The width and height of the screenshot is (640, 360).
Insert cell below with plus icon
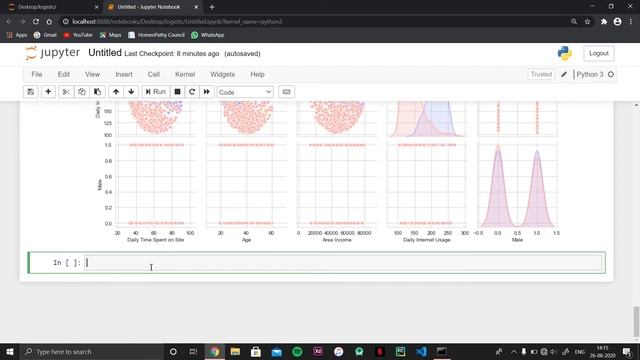click(x=48, y=92)
